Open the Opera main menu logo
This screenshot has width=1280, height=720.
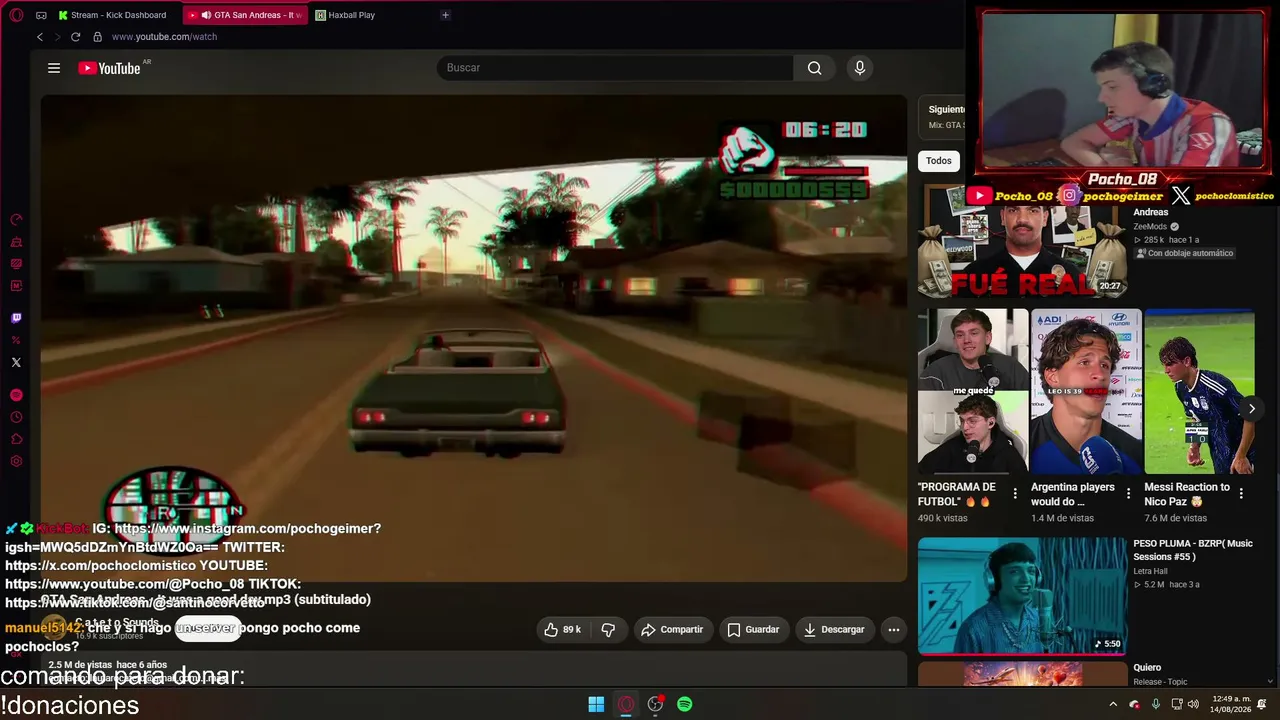tap(16, 15)
